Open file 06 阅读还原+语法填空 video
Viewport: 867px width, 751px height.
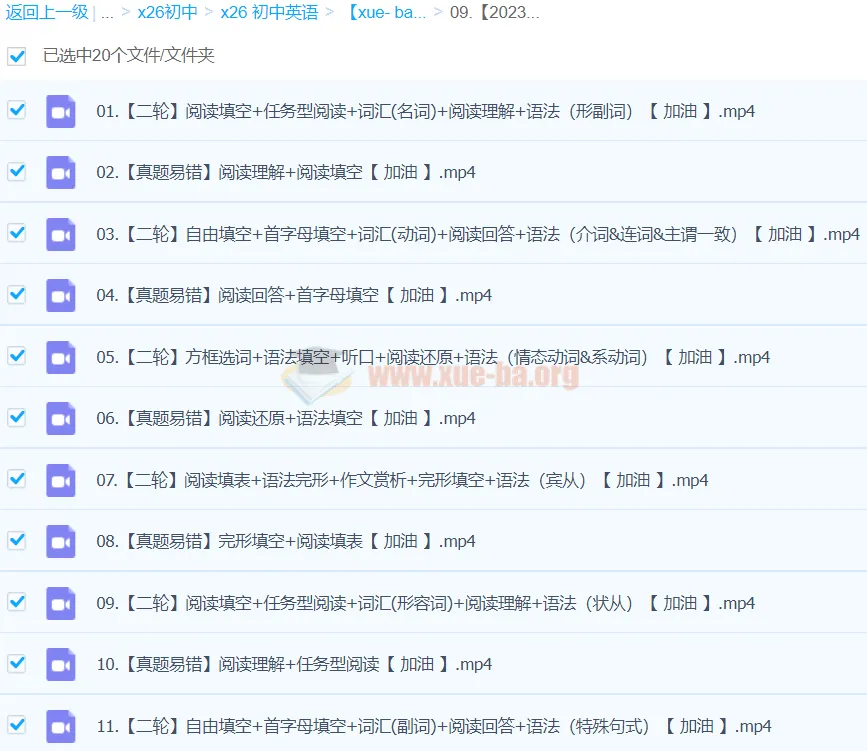[286, 418]
